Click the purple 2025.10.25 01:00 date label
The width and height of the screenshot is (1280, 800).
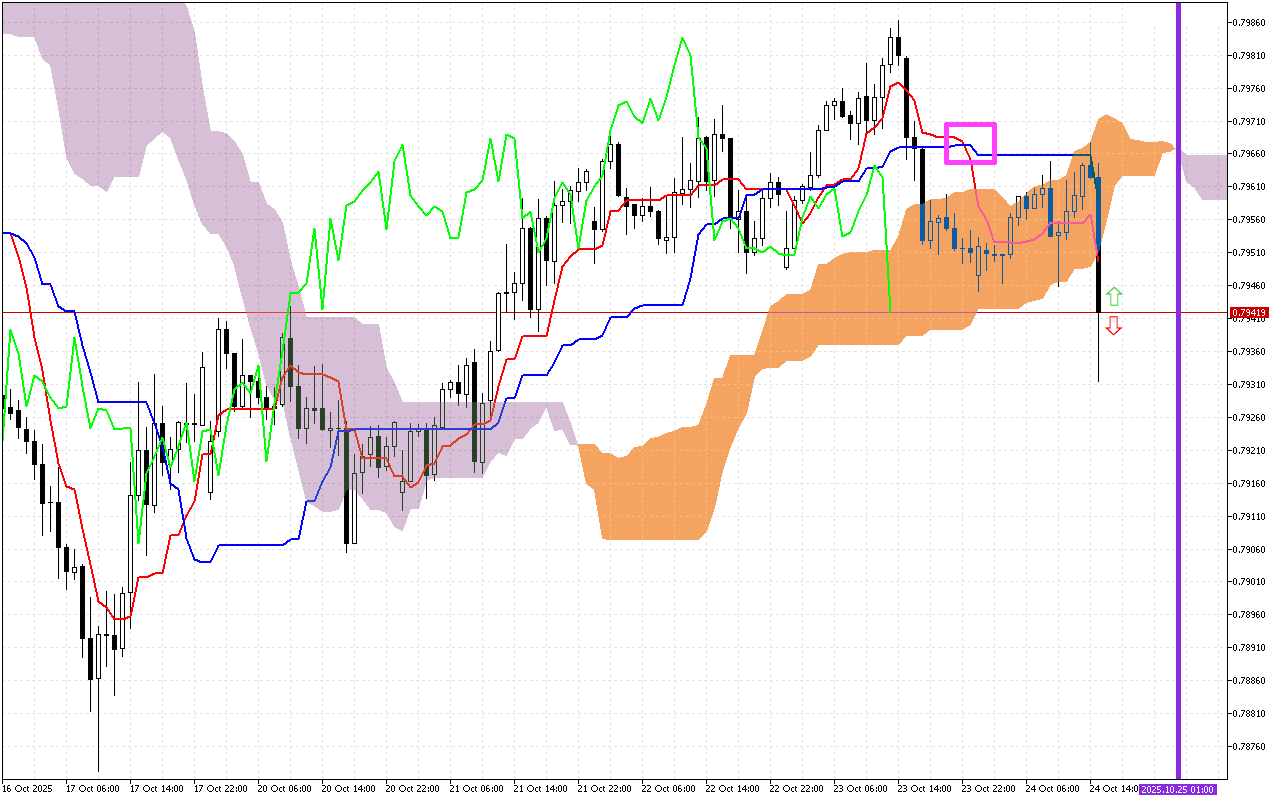[x=1177, y=790]
